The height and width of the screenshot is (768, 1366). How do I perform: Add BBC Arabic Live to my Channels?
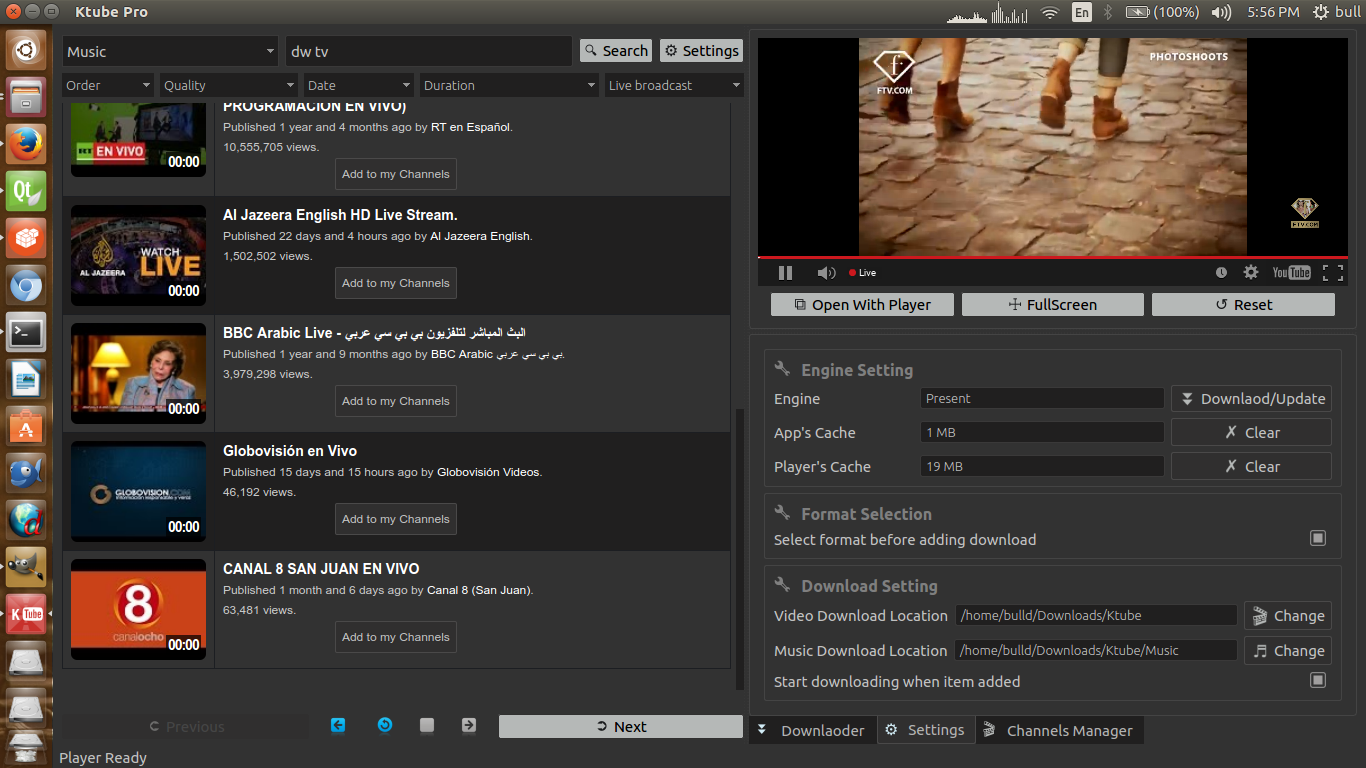coord(396,401)
